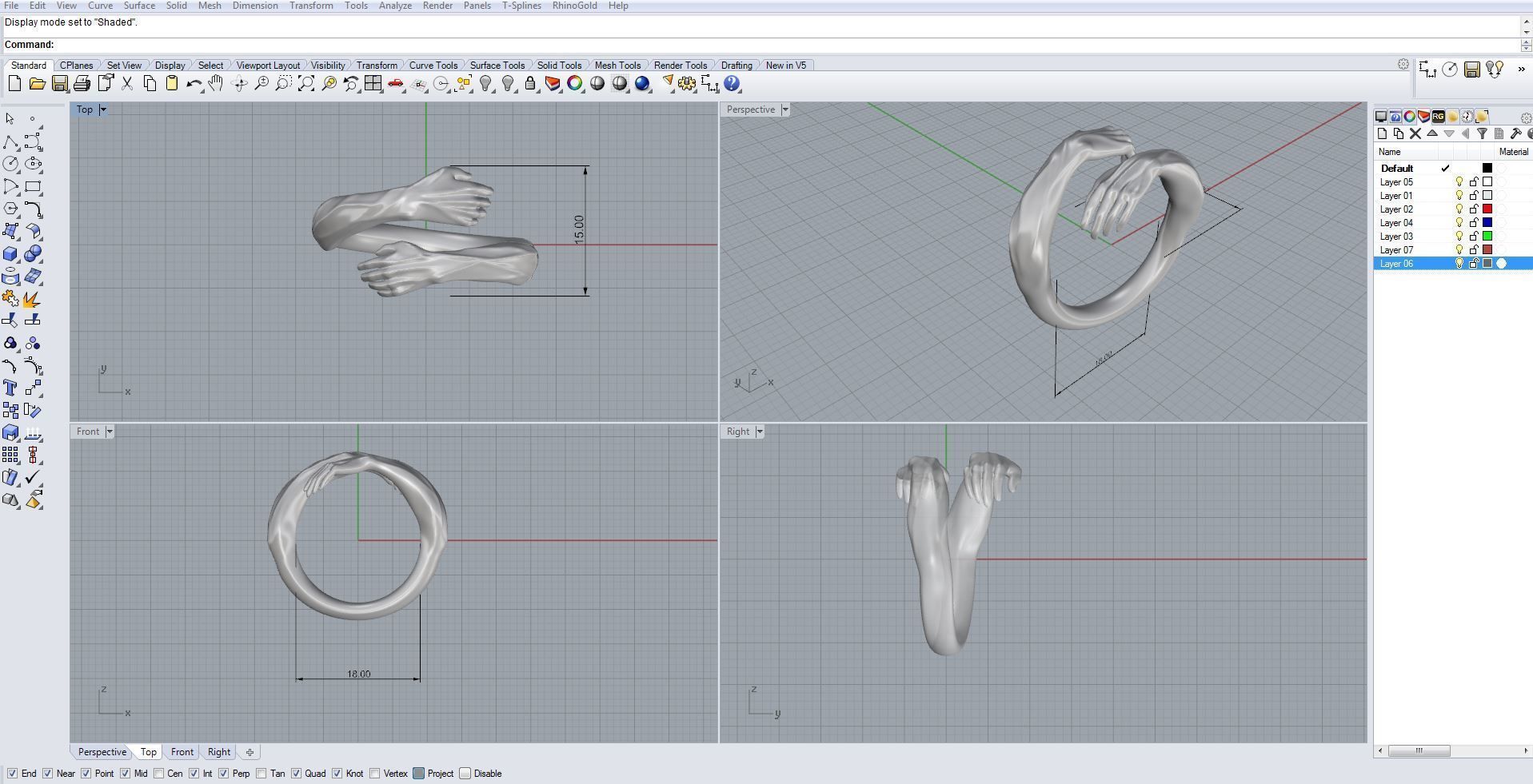Check the Disable osnap checkbox
The height and width of the screenshot is (784, 1533).
(465, 774)
